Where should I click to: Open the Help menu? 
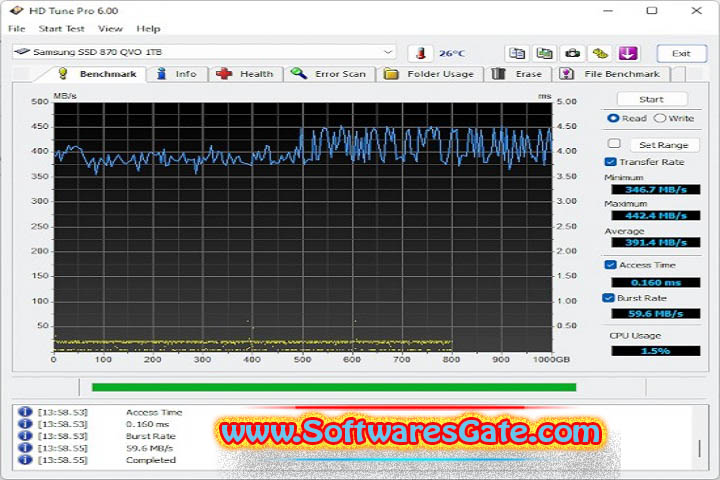(x=148, y=28)
